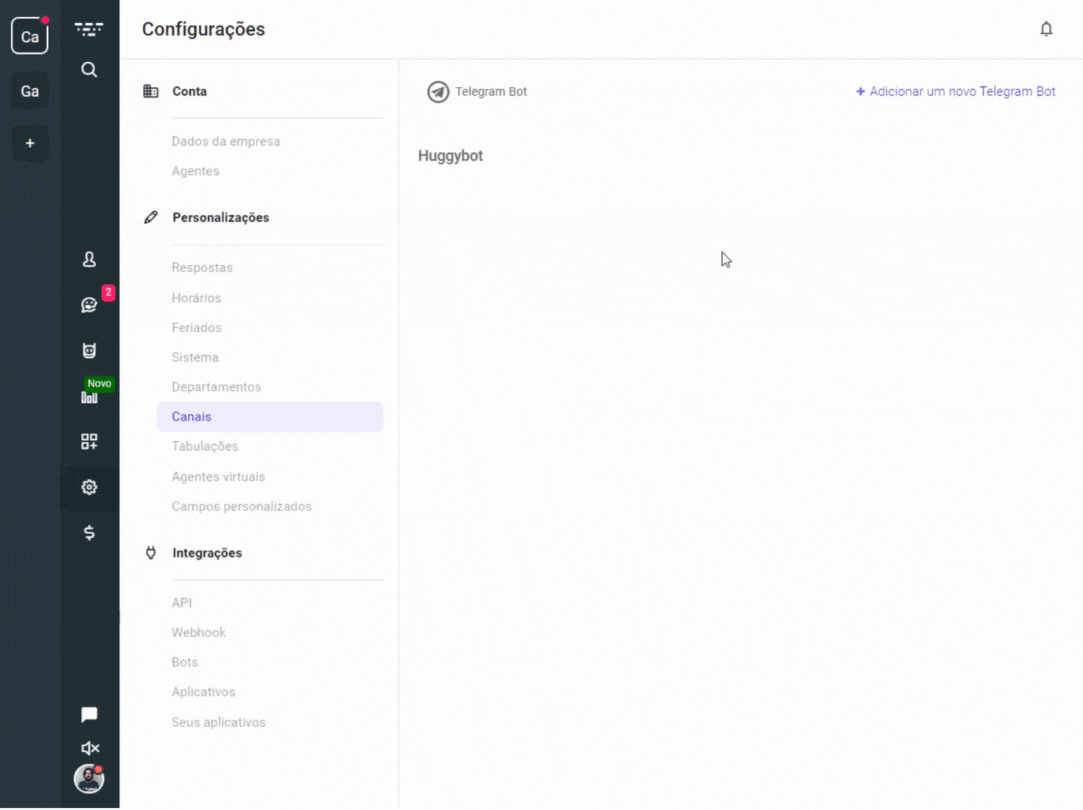Open Bots integration settings
This screenshot has height=810, width=1083.
pos(184,663)
